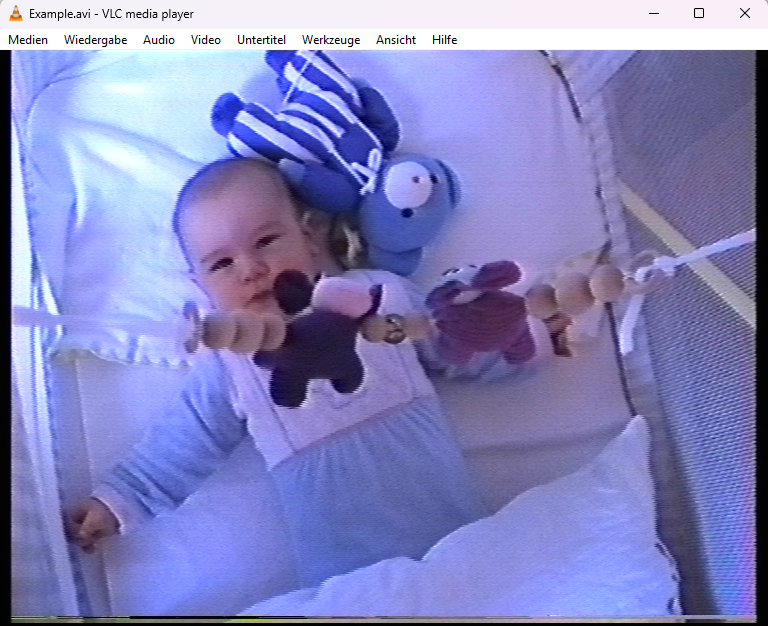Open the Werkzeuge menu

point(331,40)
